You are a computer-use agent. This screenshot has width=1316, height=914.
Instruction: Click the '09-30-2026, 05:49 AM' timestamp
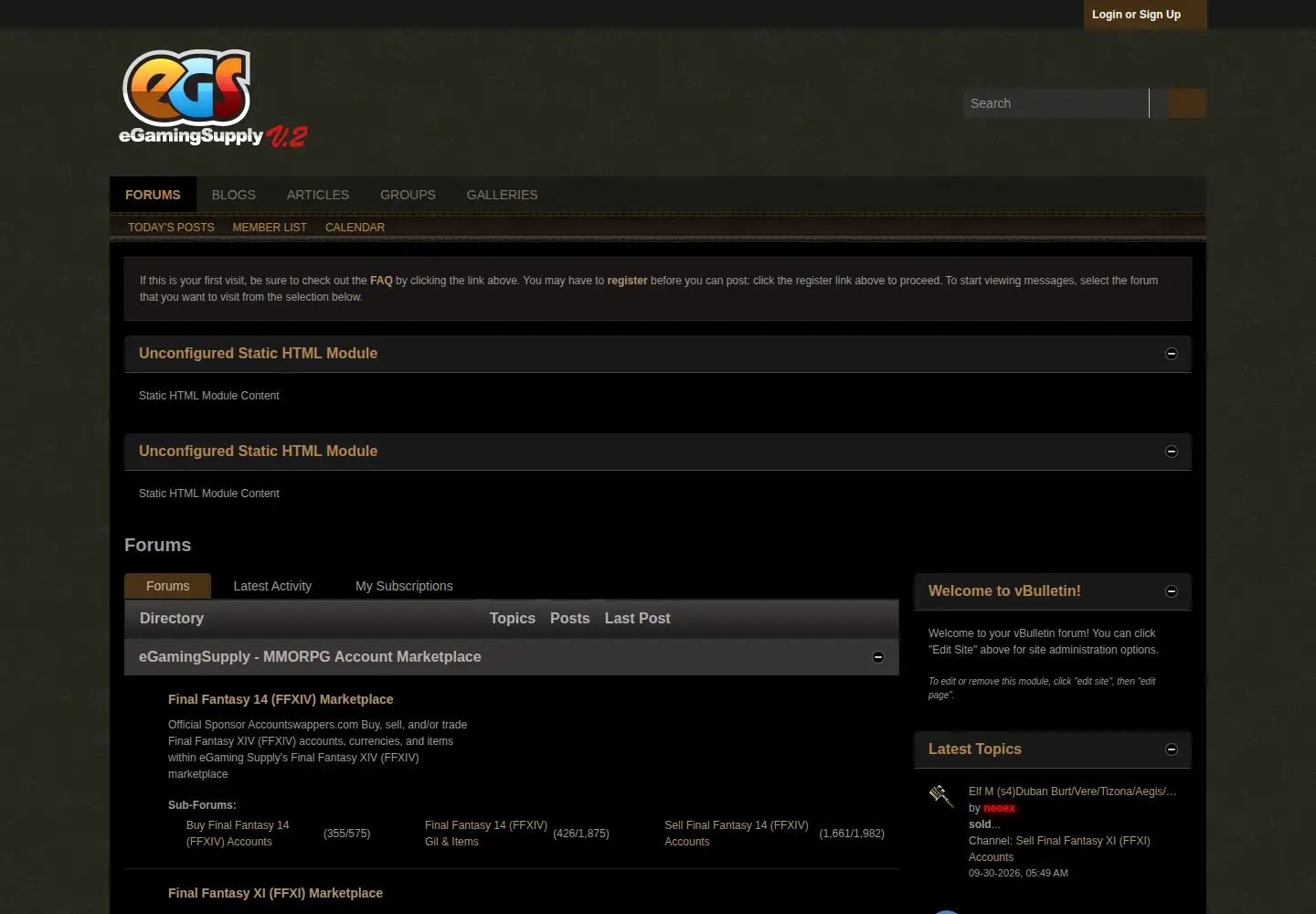coord(1018,873)
